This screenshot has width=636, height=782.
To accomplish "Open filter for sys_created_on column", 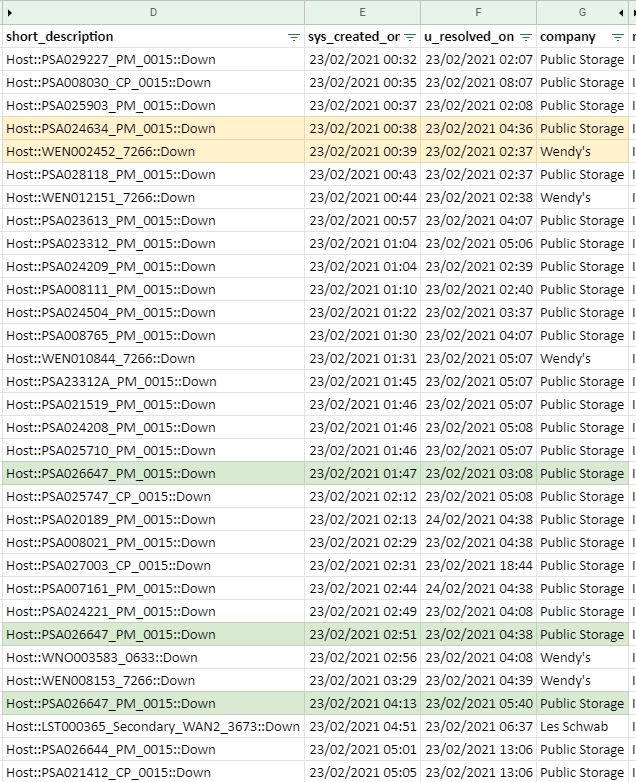I will tap(410, 37).
